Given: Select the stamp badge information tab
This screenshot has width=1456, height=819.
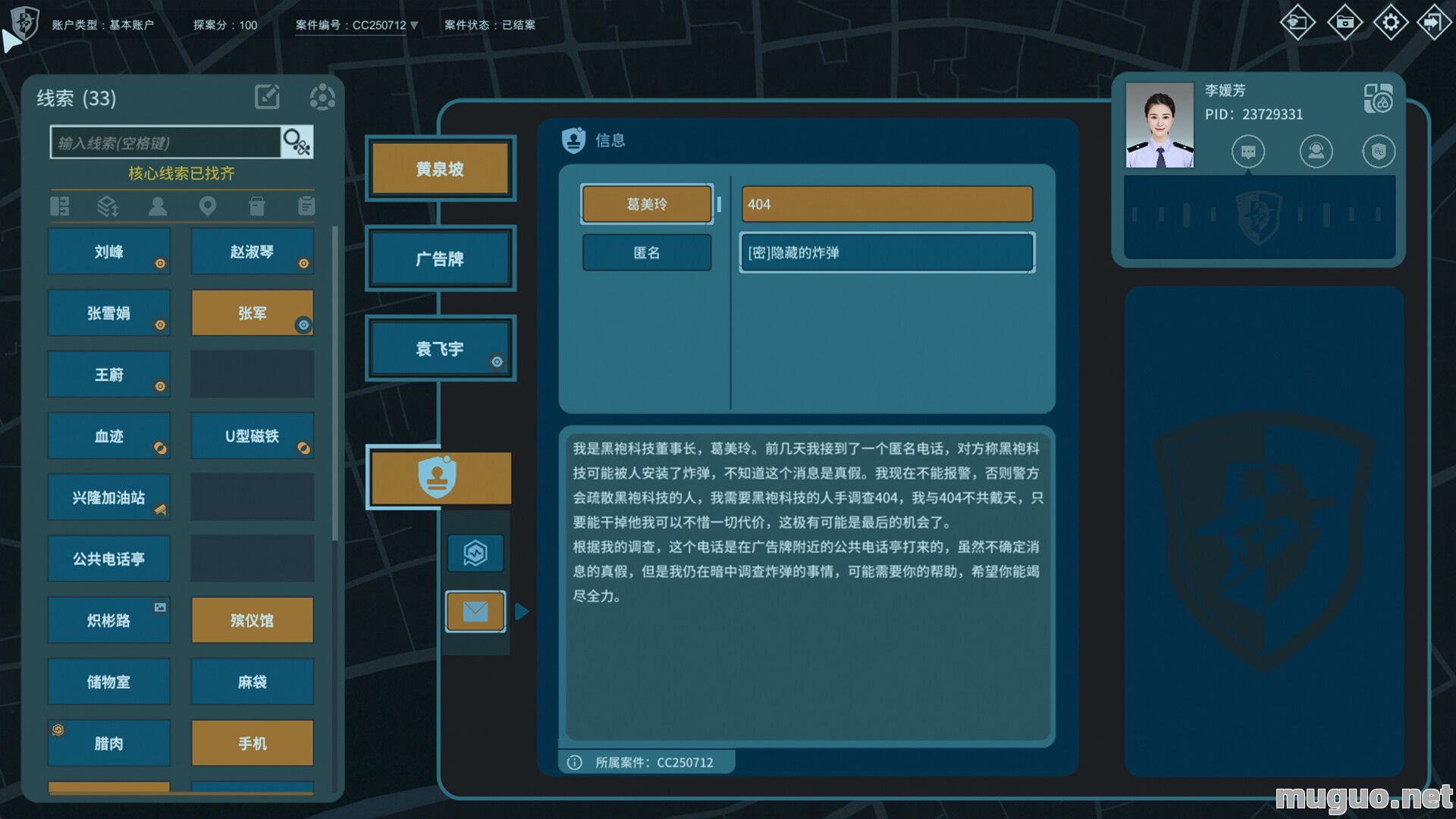Looking at the screenshot, I should [x=440, y=478].
